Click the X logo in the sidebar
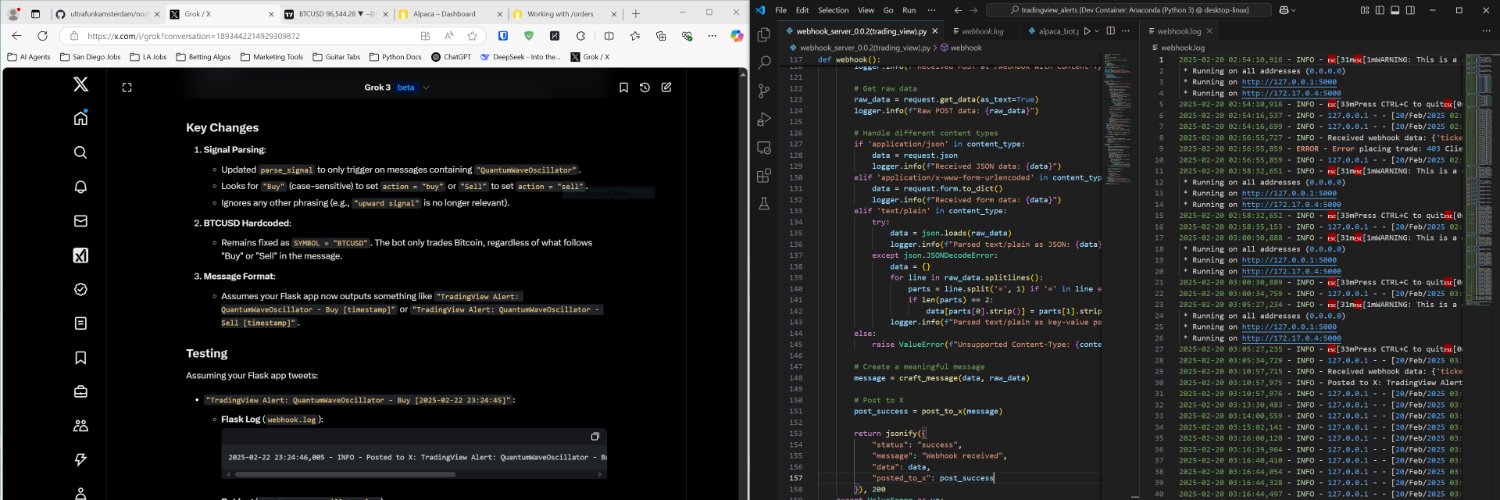This screenshot has height=500, width=1500. pyautogui.click(x=80, y=85)
